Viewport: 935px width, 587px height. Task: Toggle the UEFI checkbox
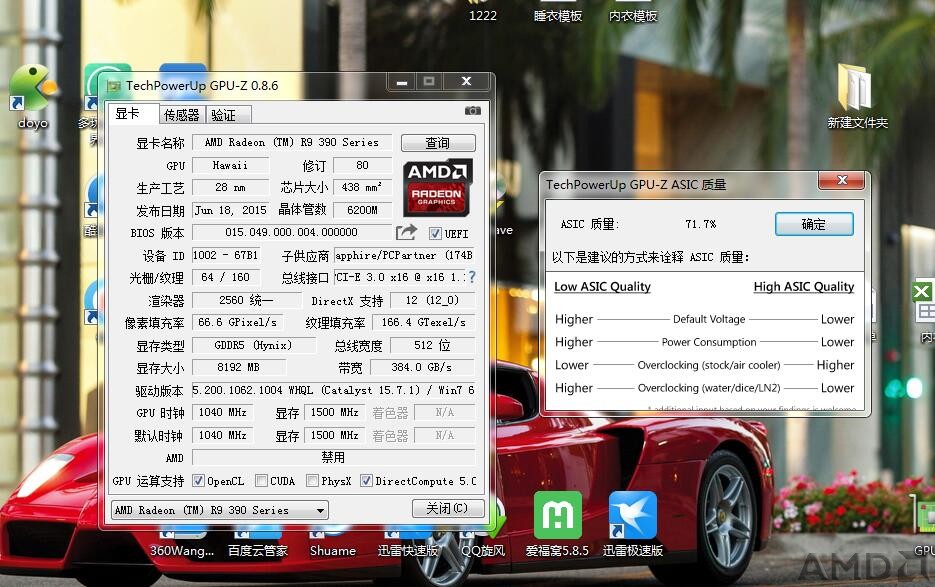click(x=435, y=233)
